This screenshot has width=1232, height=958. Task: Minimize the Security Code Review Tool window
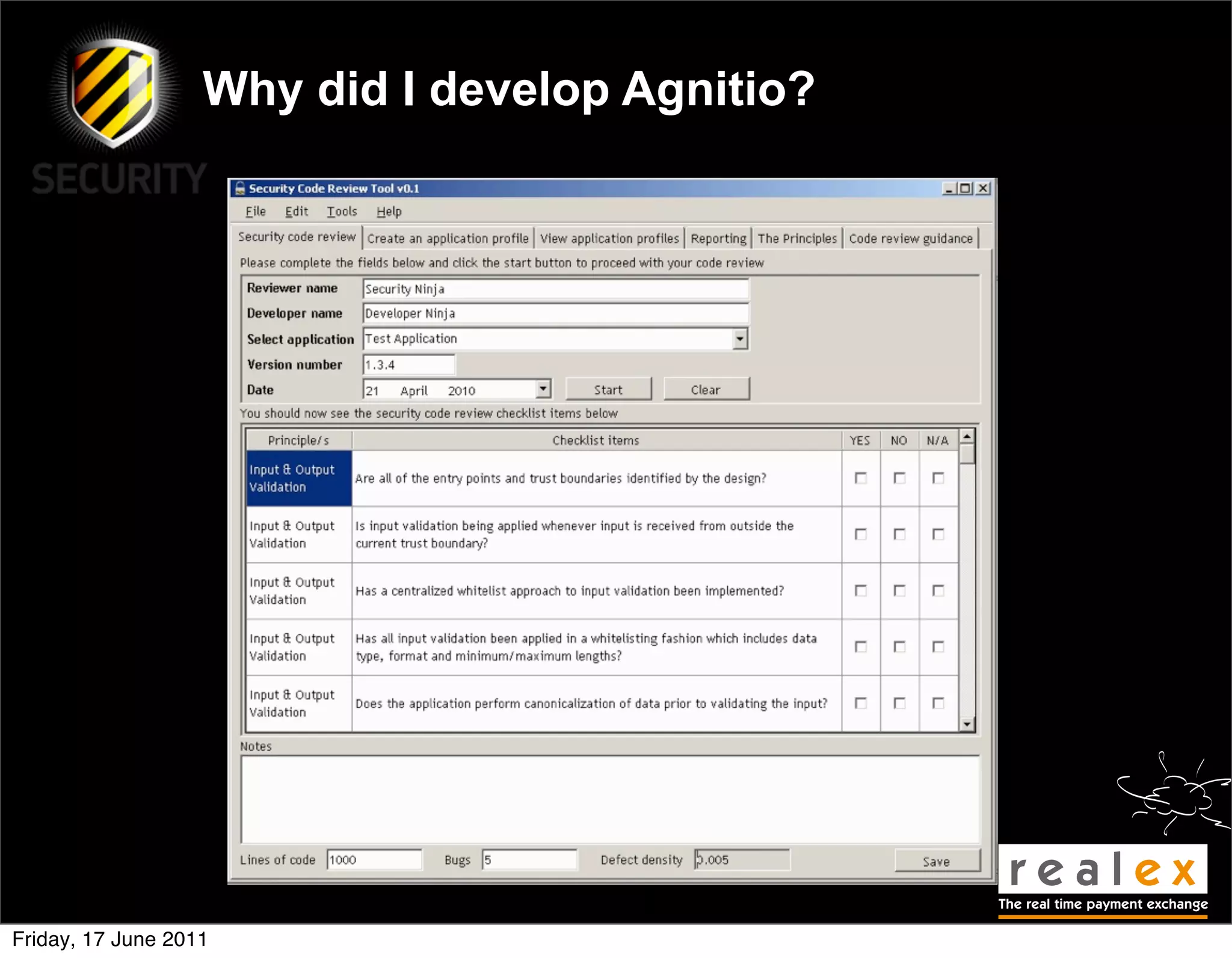point(949,188)
